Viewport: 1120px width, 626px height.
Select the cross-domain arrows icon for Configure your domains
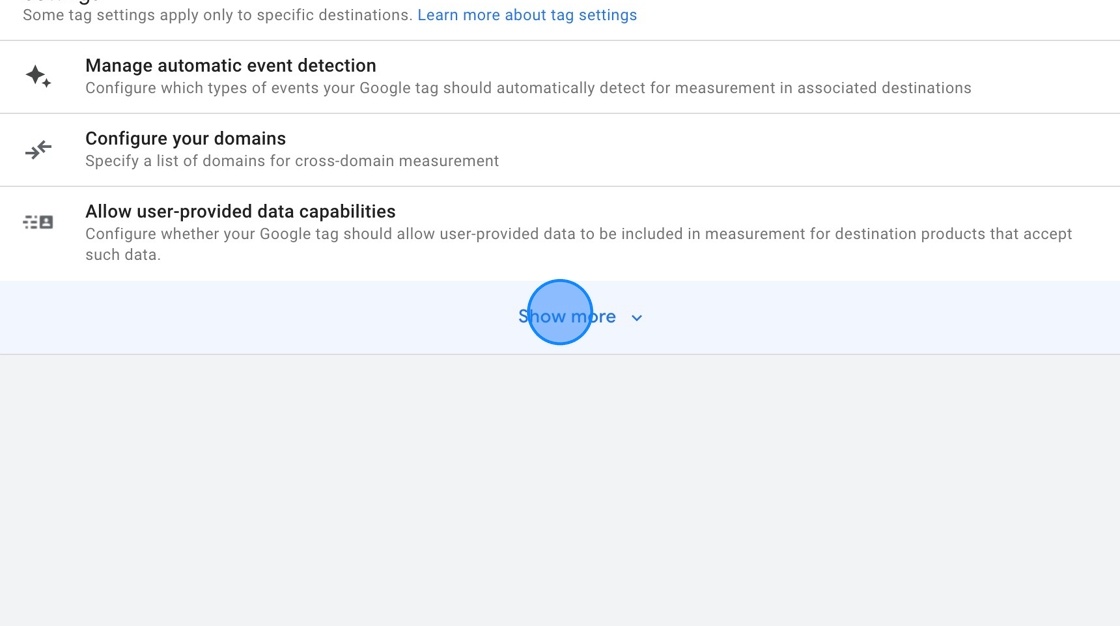[38, 149]
